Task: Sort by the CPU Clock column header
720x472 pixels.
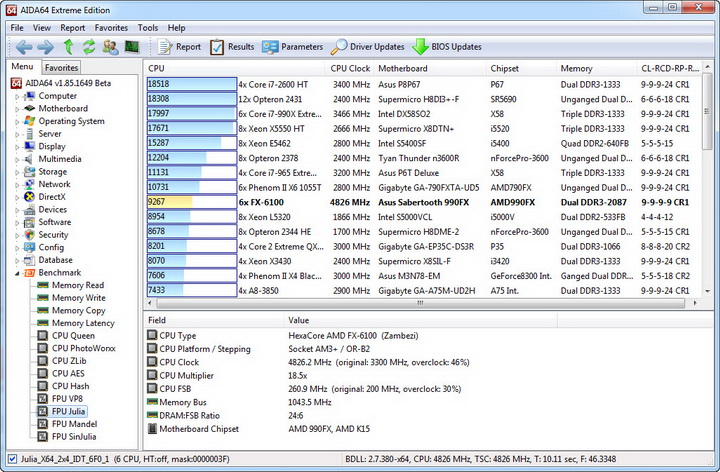Action: 349,68
